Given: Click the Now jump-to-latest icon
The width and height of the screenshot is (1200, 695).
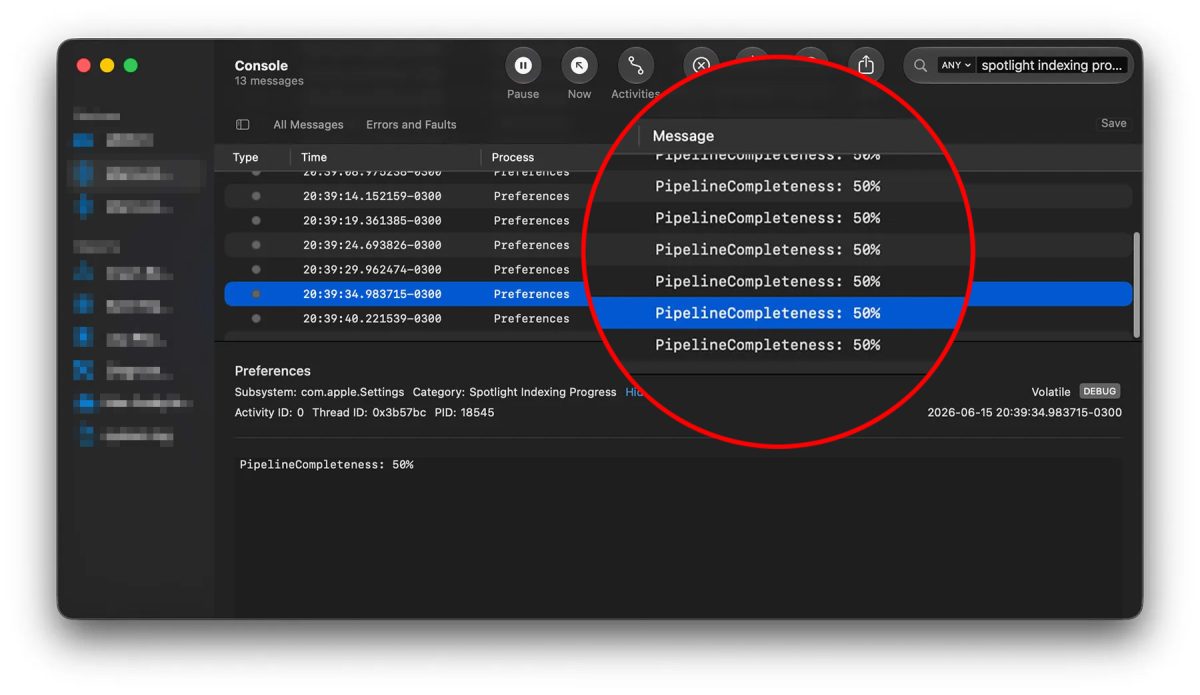Looking at the screenshot, I should point(579,66).
